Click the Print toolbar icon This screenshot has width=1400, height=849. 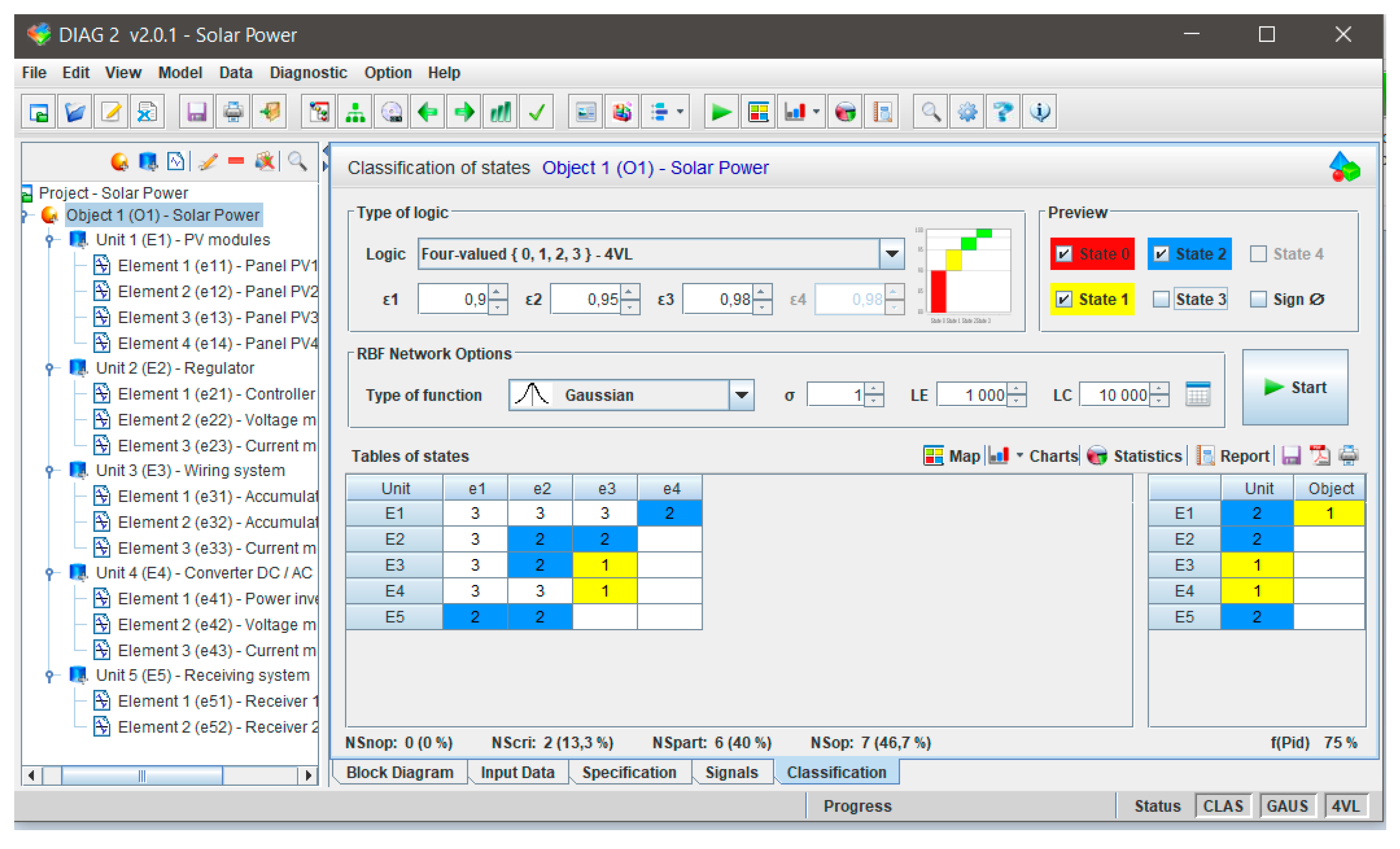(x=233, y=111)
